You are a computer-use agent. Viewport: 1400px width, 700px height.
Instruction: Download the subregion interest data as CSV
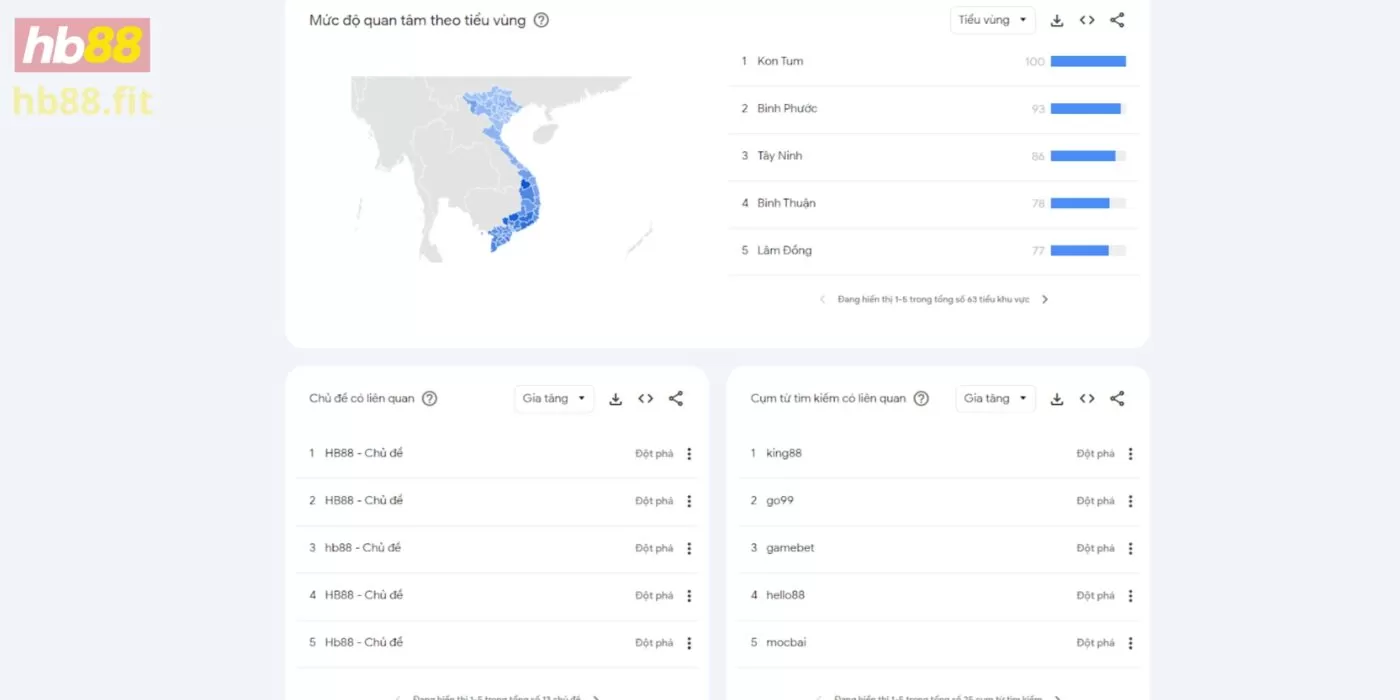[1057, 20]
